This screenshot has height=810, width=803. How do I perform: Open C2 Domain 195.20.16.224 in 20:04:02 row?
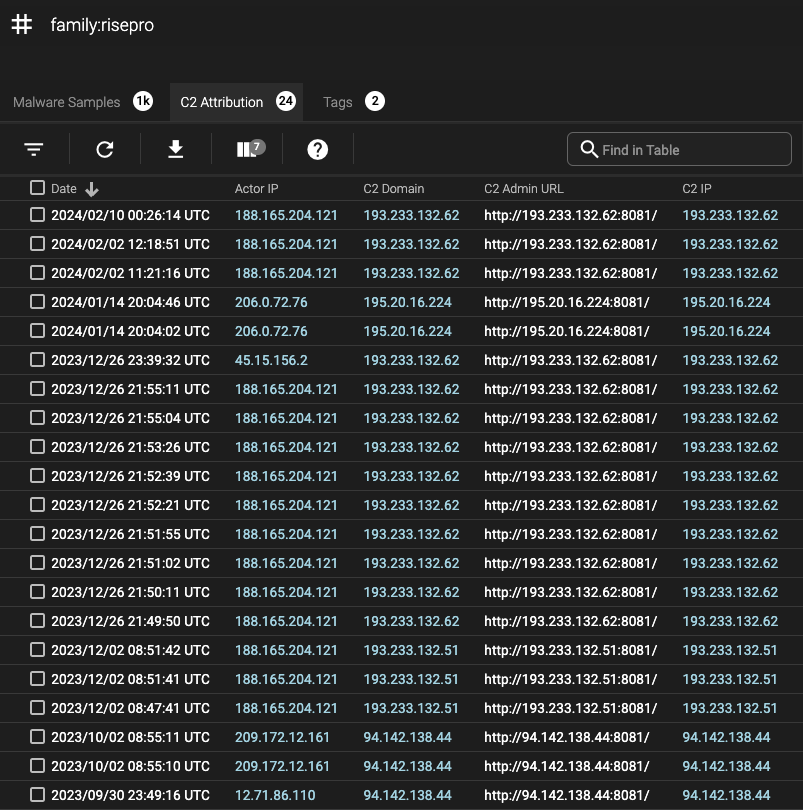pyautogui.click(x=407, y=331)
